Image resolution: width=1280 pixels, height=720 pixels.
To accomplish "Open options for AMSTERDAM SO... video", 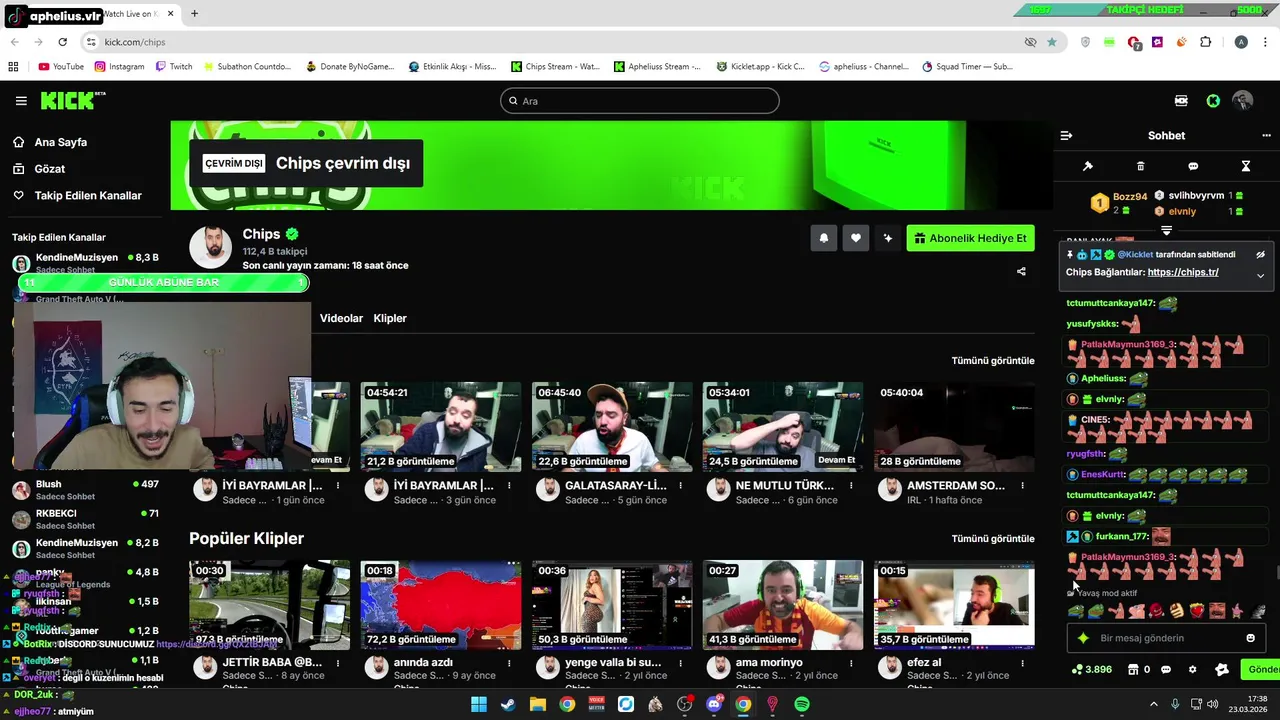I will pos(1022,486).
